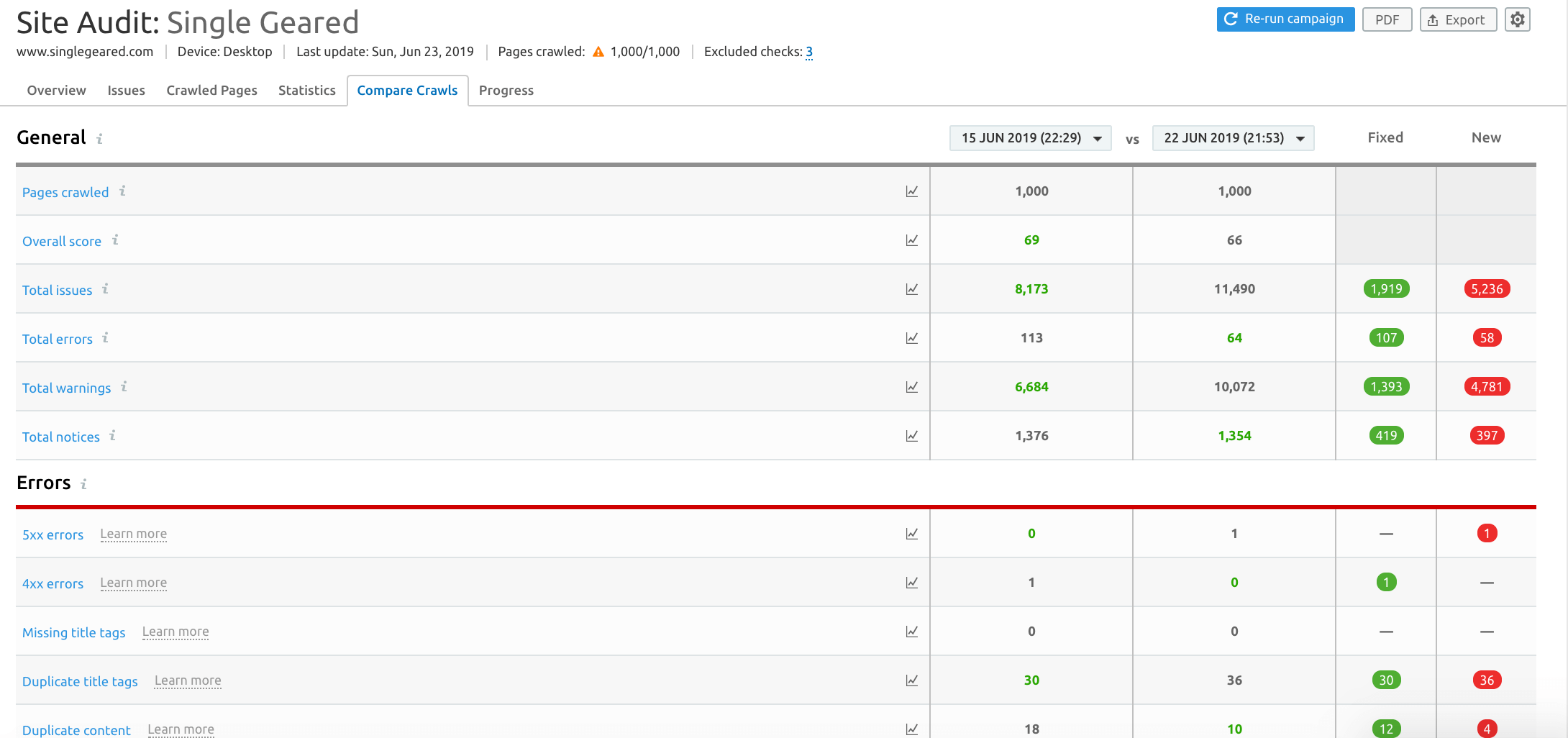Click info icon beside Total issues
Viewport: 1568px width, 738px height.
click(105, 288)
